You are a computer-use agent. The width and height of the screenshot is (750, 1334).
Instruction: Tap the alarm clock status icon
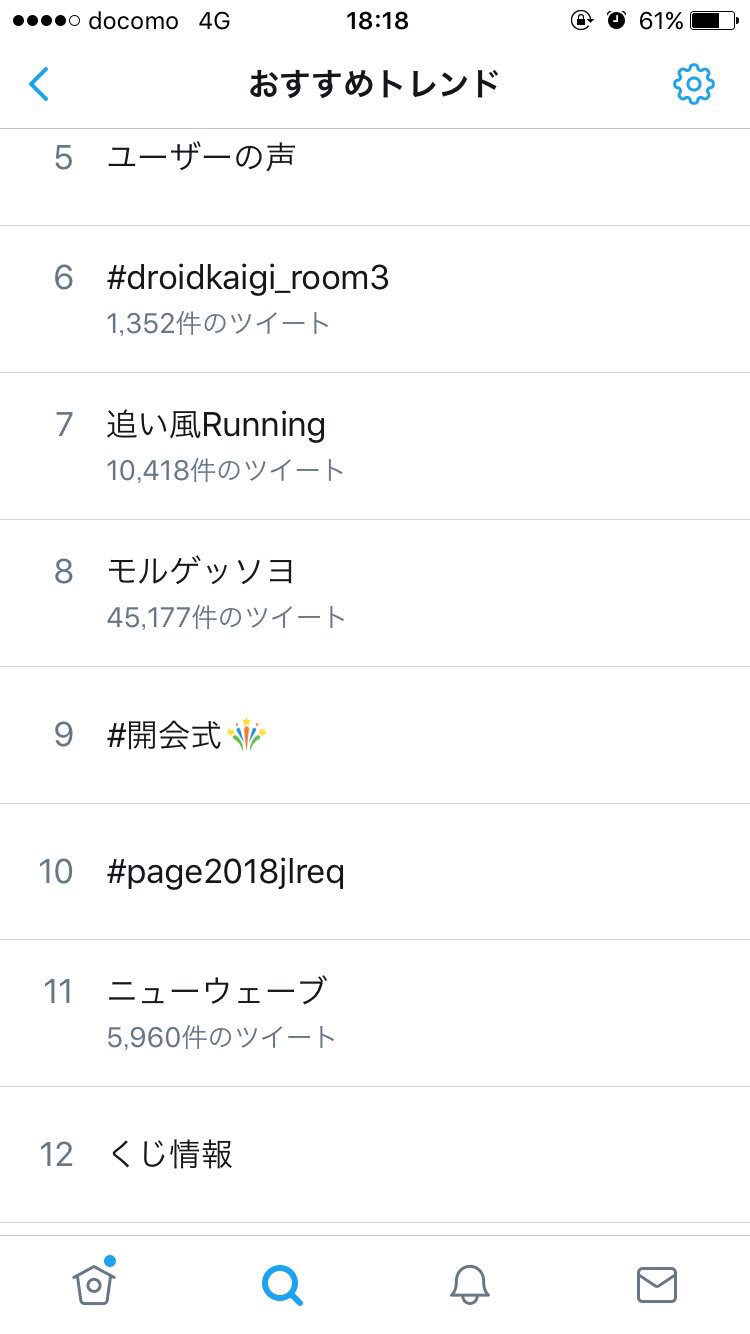pos(617,20)
